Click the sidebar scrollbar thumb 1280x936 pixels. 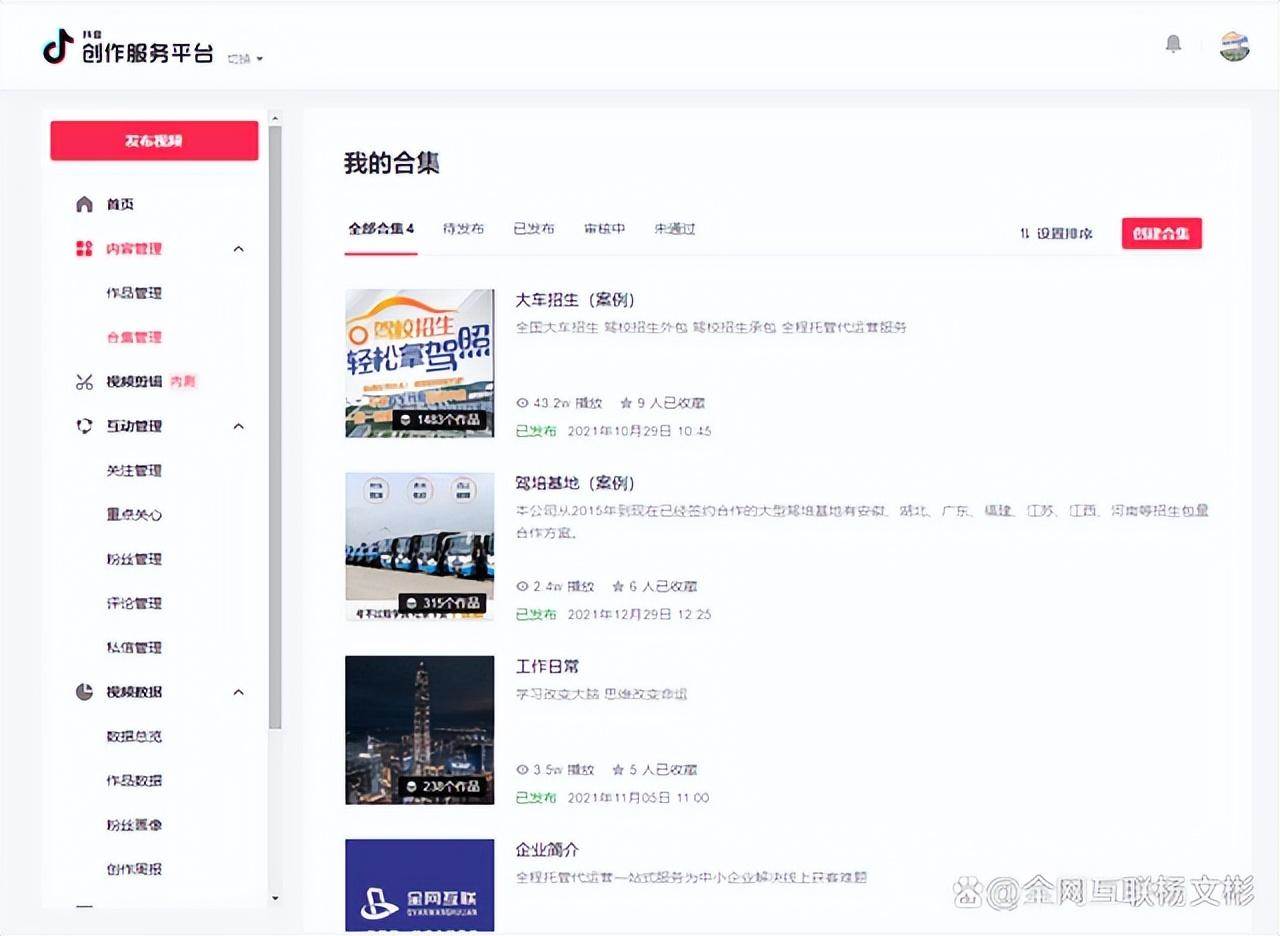(x=276, y=427)
